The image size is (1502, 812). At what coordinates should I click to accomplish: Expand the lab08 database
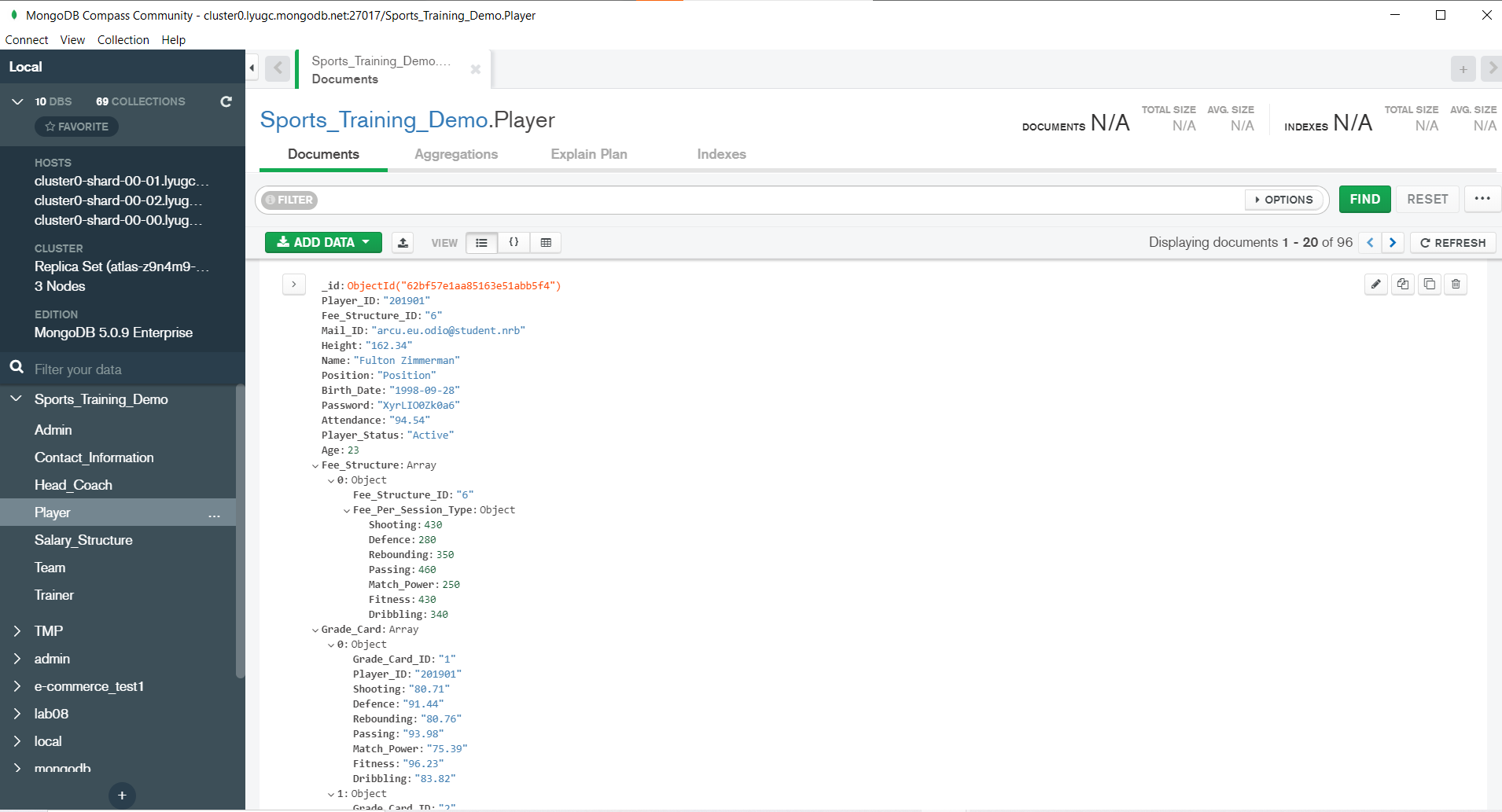click(17, 714)
